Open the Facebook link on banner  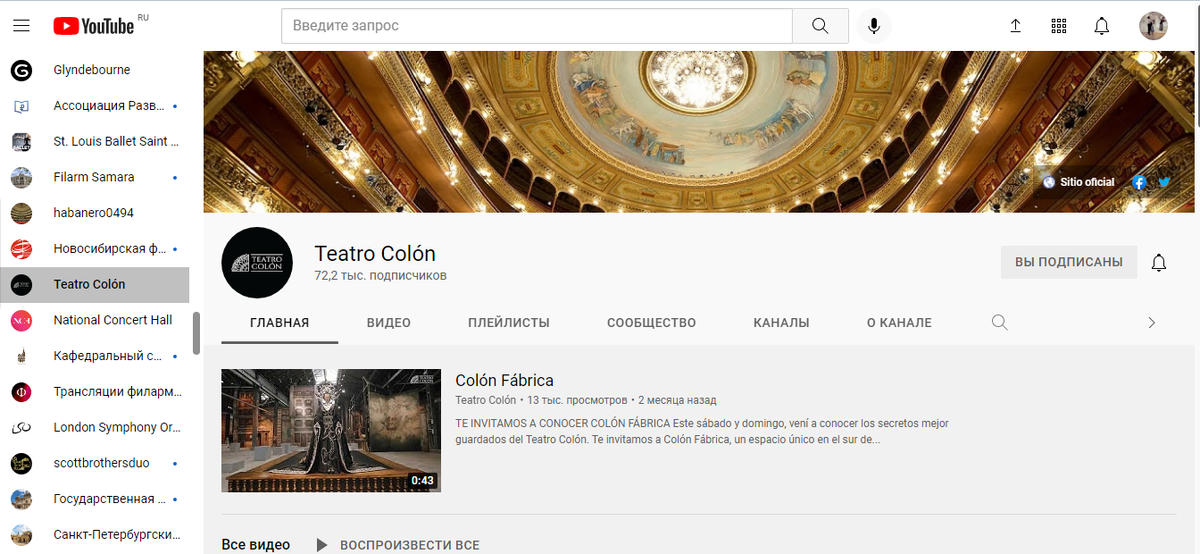(1139, 182)
